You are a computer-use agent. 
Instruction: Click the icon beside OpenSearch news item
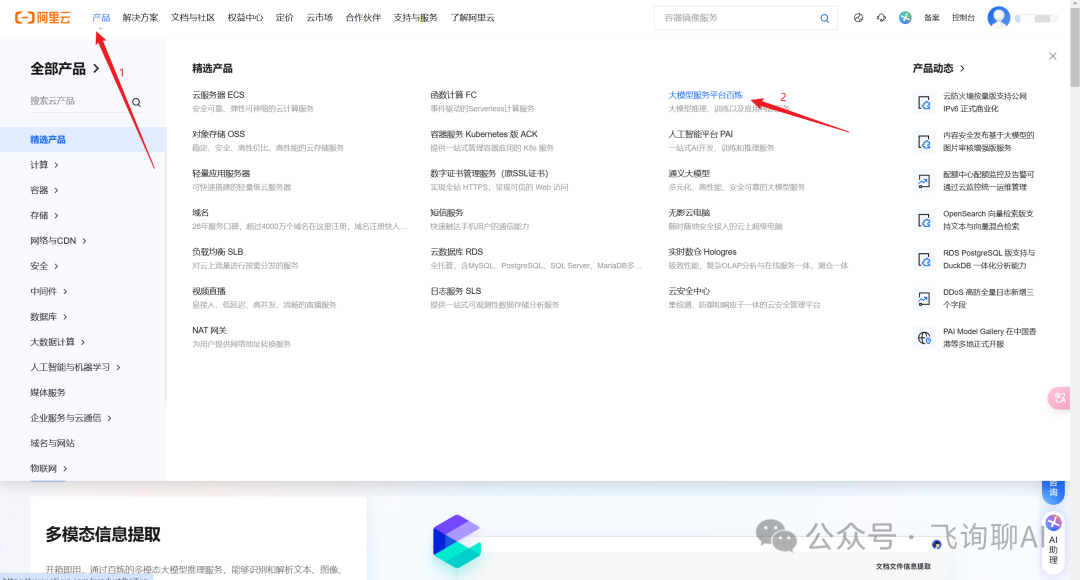924,220
